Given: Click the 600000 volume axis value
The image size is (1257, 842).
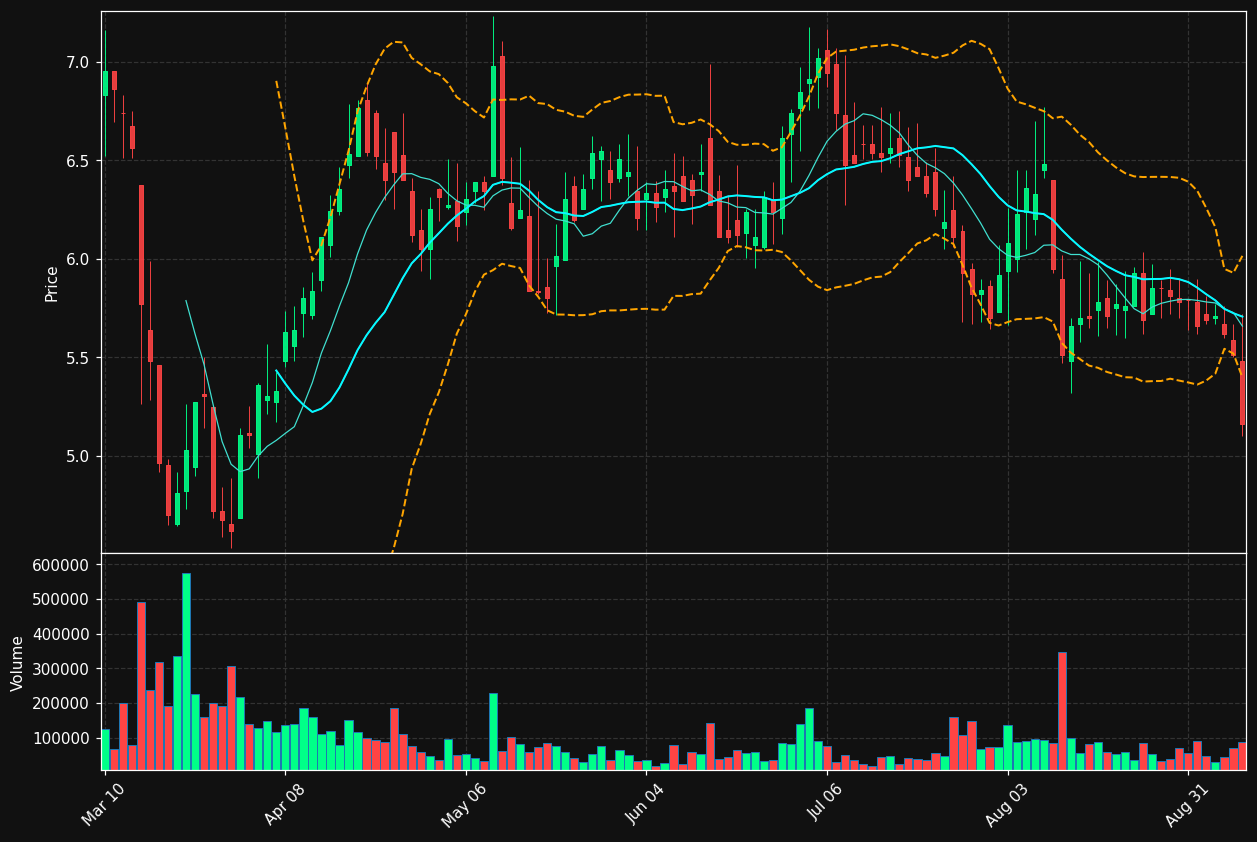Looking at the screenshot, I should (x=62, y=565).
